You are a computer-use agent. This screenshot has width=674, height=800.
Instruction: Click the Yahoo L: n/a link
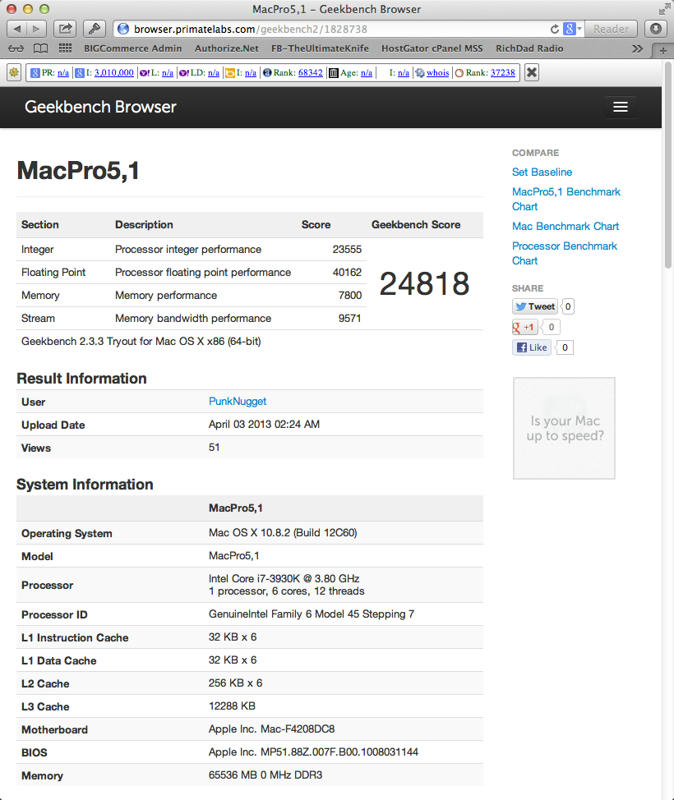coord(167,73)
